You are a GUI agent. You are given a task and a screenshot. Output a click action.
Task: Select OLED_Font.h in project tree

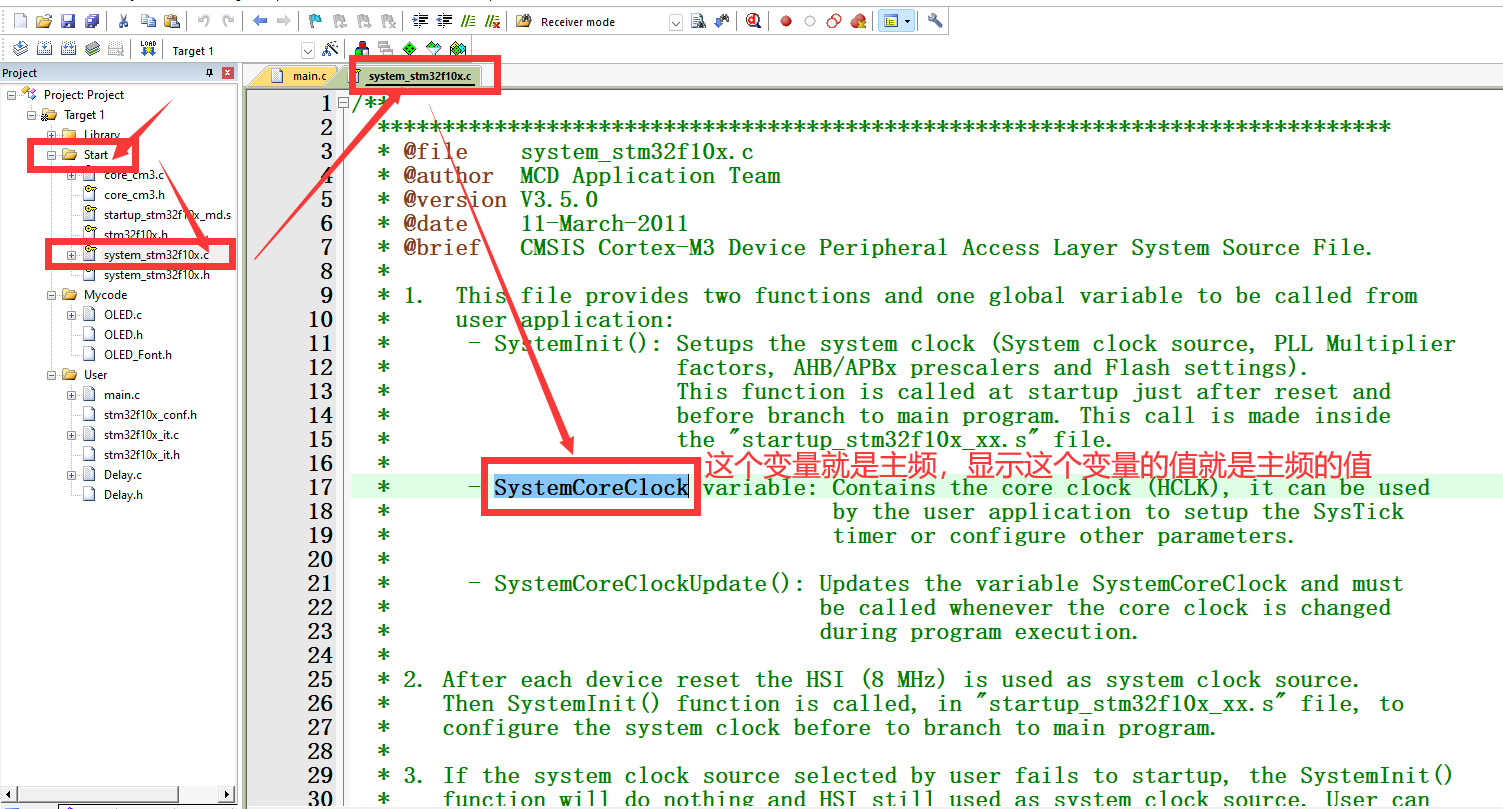[x=137, y=355]
